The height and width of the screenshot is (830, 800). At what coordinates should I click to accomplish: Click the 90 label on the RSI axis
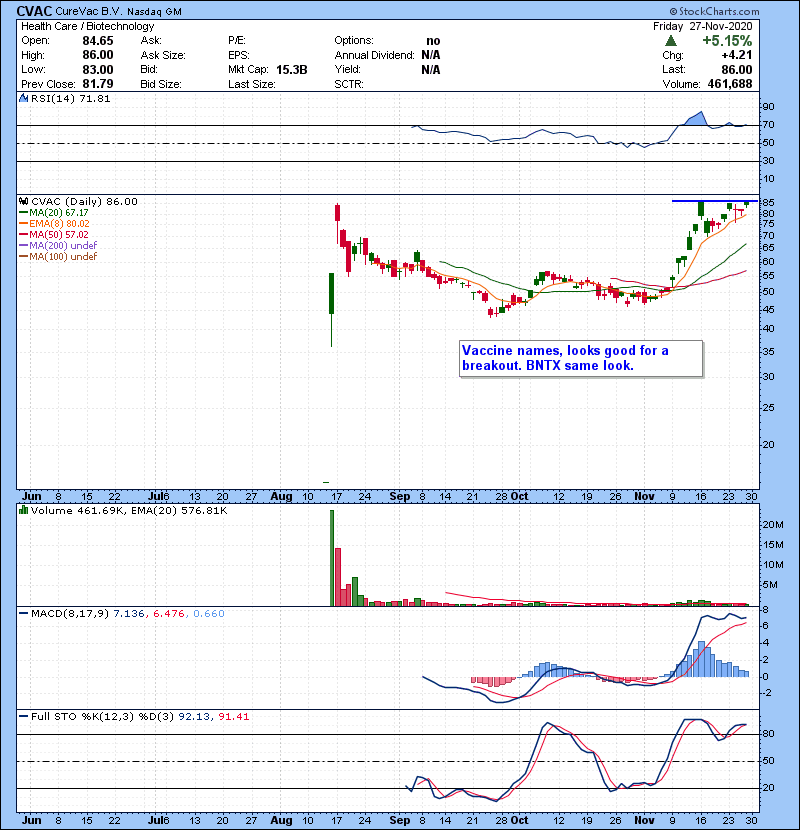[768, 107]
